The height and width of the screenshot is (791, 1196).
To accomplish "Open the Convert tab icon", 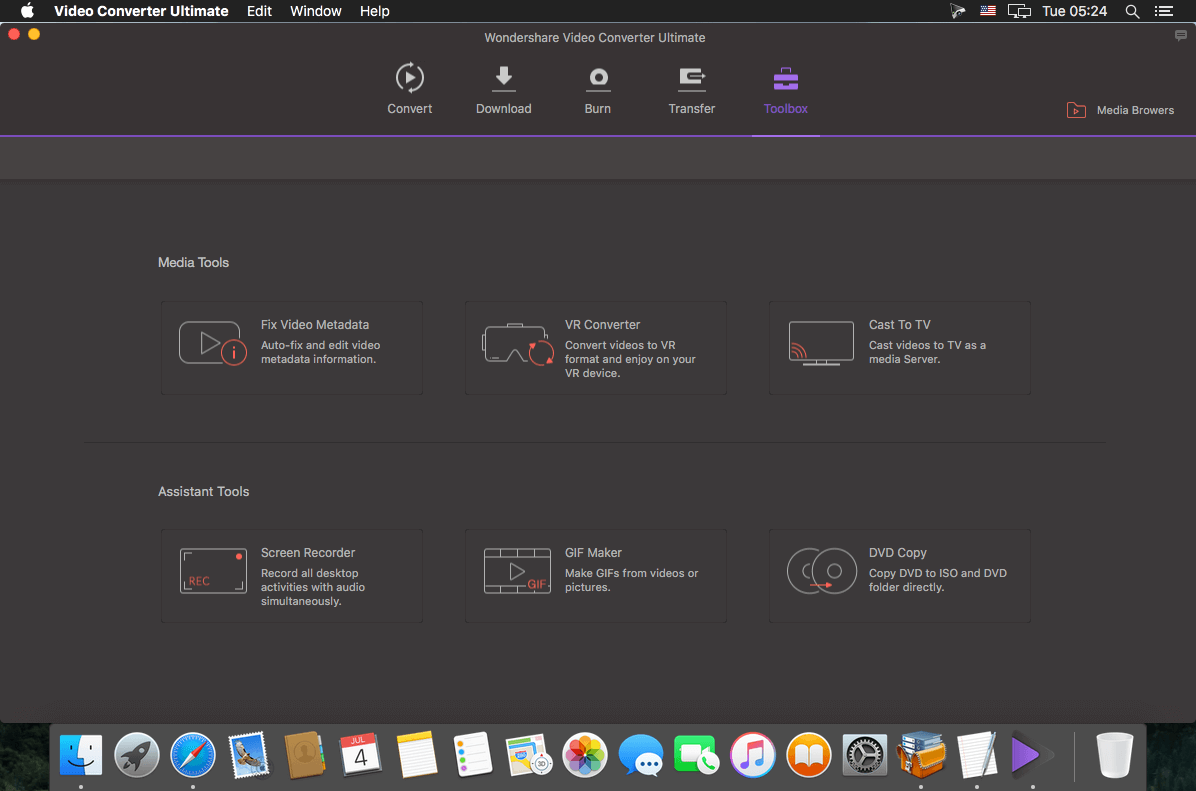I will click(409, 78).
